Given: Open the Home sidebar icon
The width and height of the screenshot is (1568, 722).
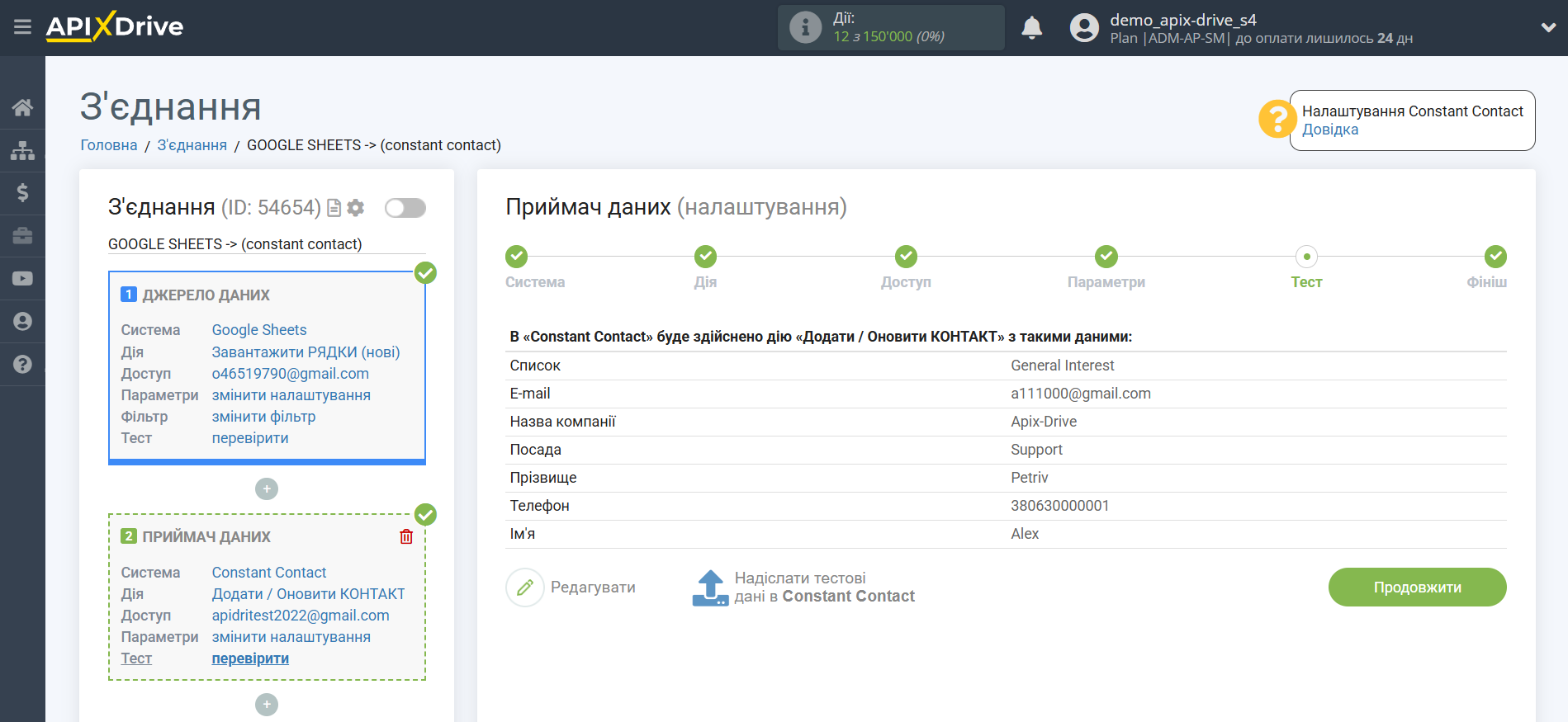Looking at the screenshot, I should 22,107.
